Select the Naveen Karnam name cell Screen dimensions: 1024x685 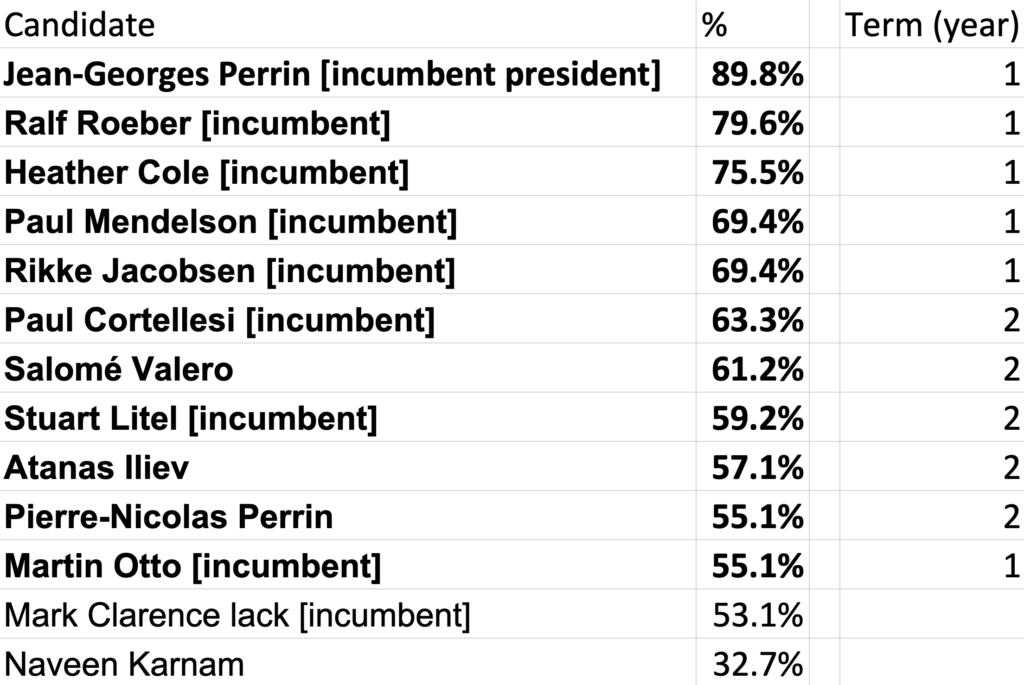point(348,662)
